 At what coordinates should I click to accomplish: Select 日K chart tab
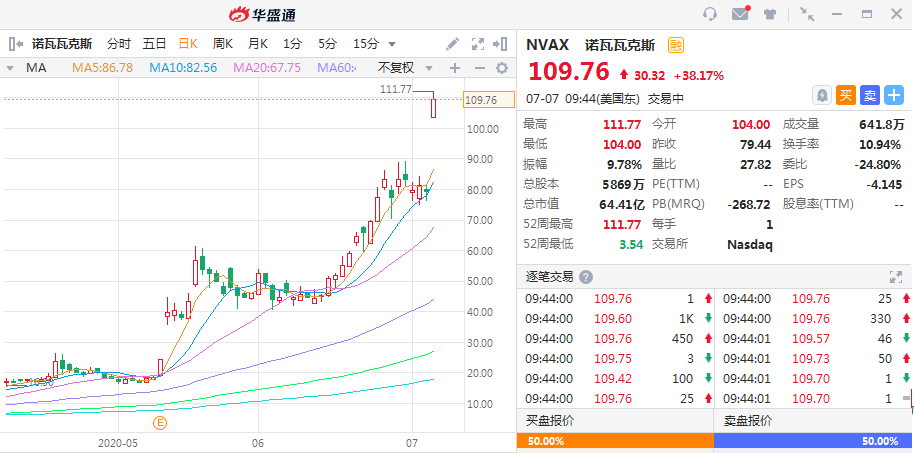tap(189, 44)
